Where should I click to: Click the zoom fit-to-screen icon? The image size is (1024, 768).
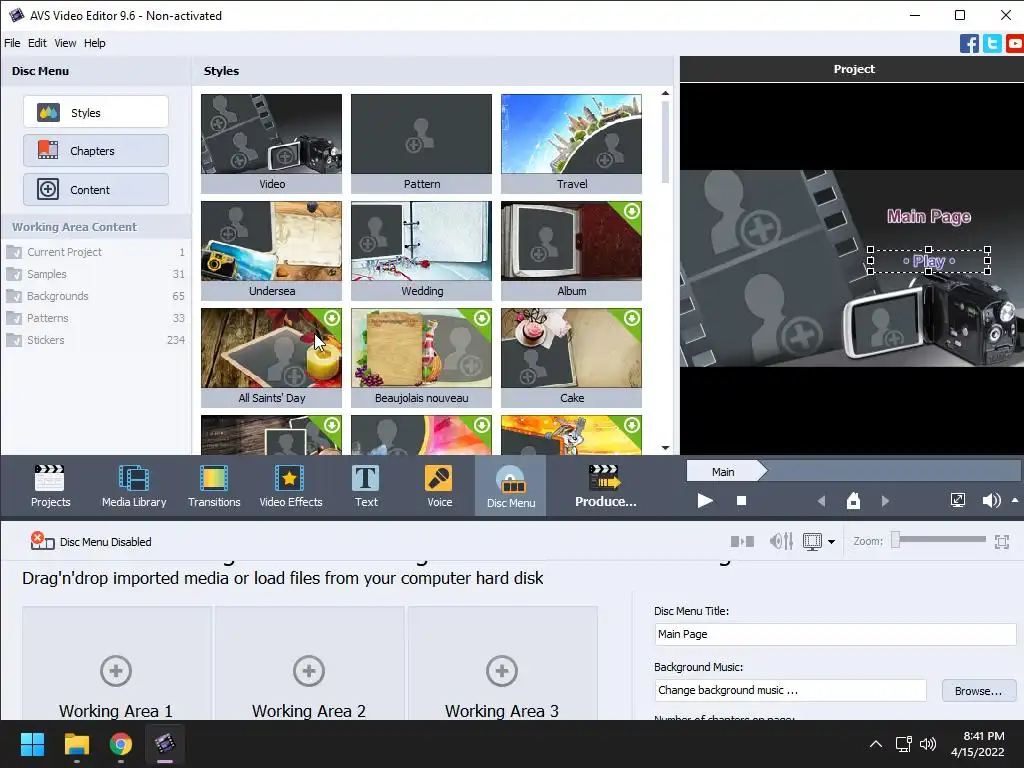(1002, 541)
